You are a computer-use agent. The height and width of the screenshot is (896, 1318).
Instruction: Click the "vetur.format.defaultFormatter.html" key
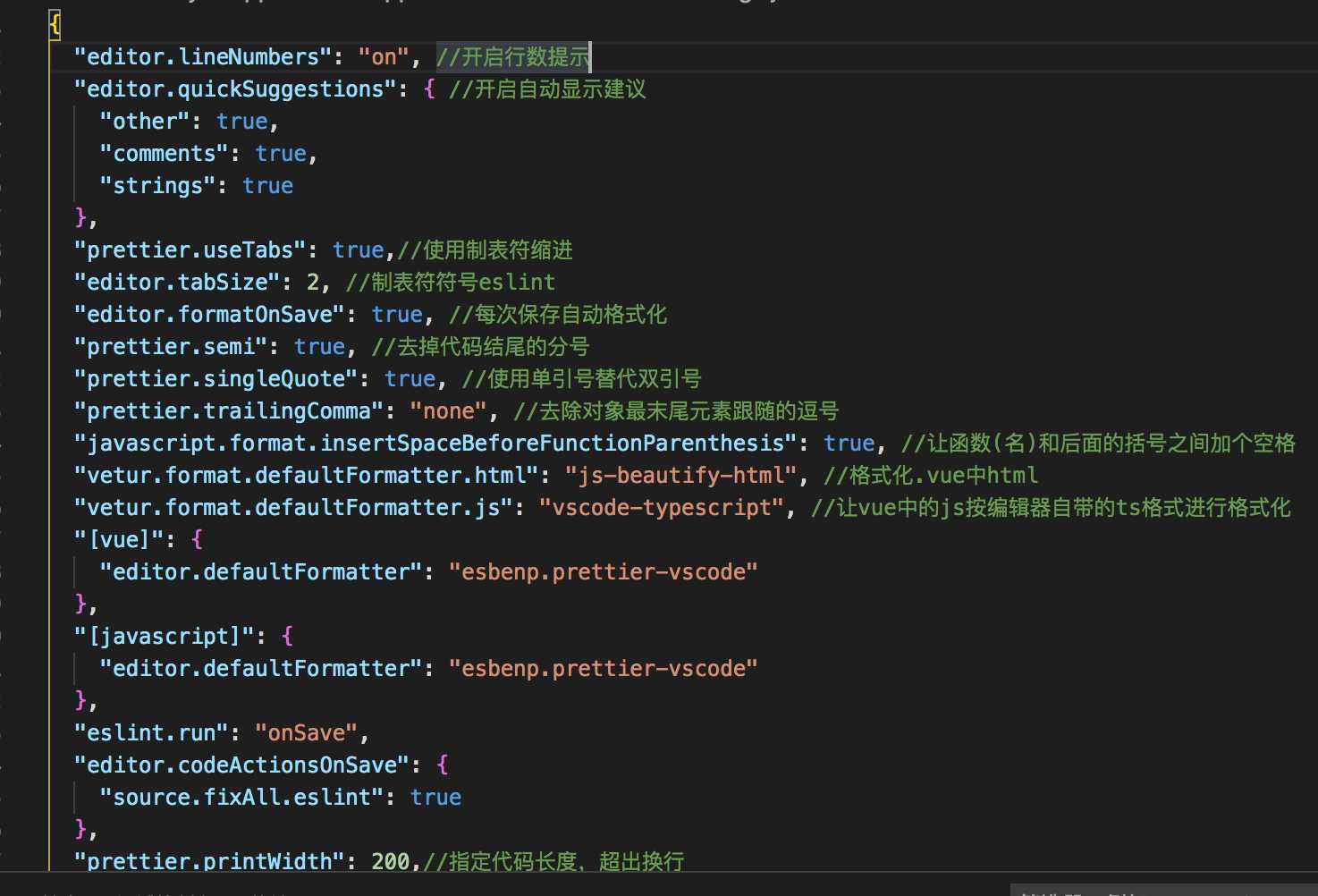(x=306, y=476)
